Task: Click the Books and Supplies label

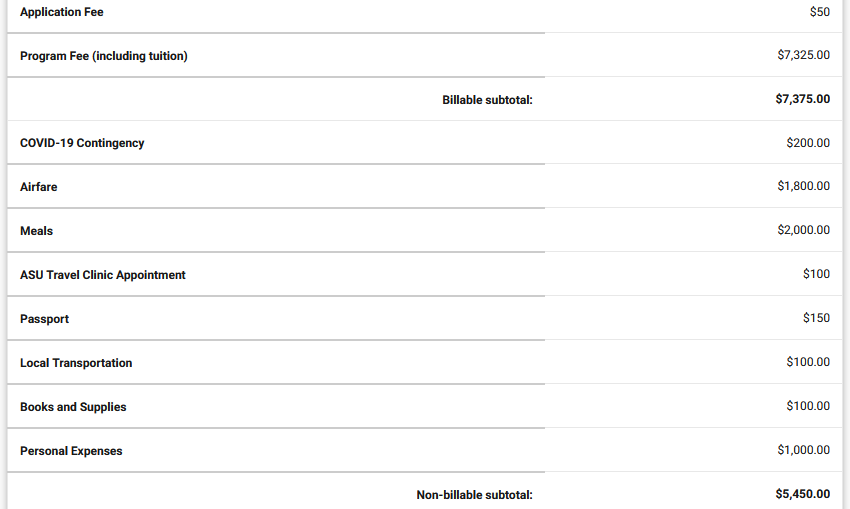Action: [x=73, y=407]
